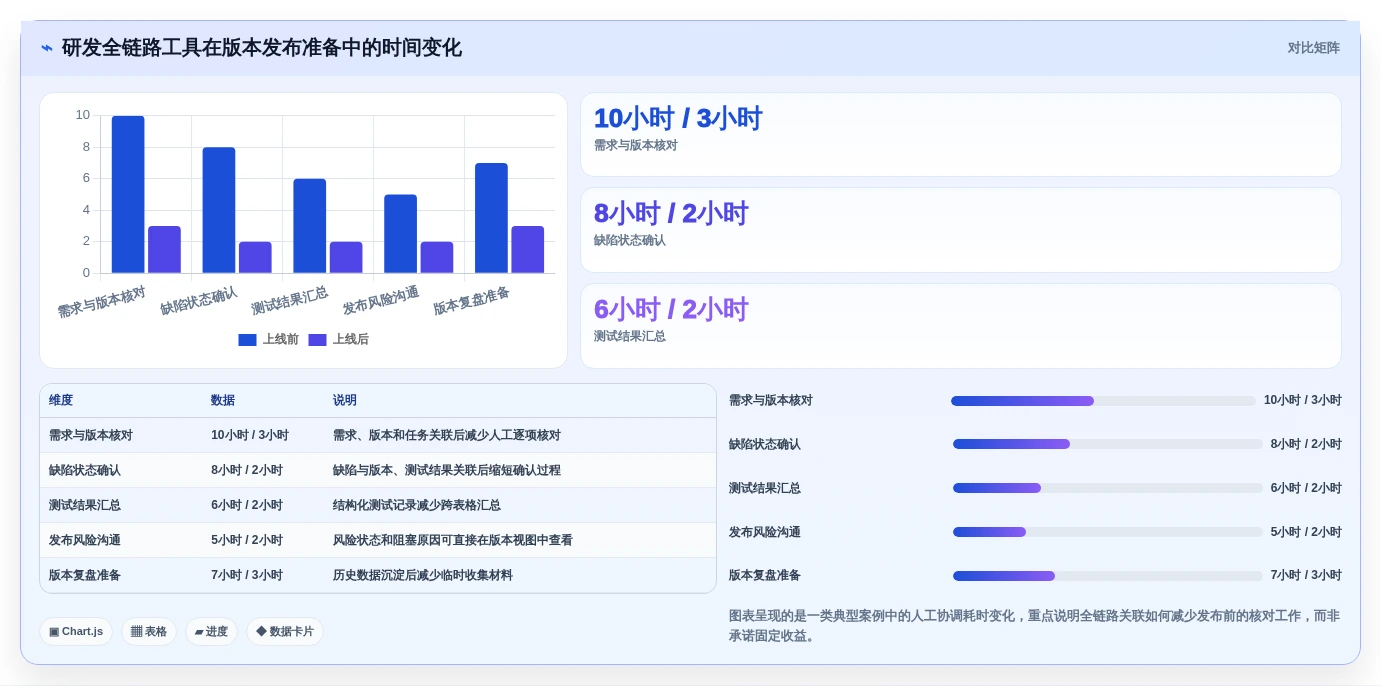Click the 上线后 bar for 版本复盘准备
Viewport: 1381px width, 686px height.
point(528,249)
